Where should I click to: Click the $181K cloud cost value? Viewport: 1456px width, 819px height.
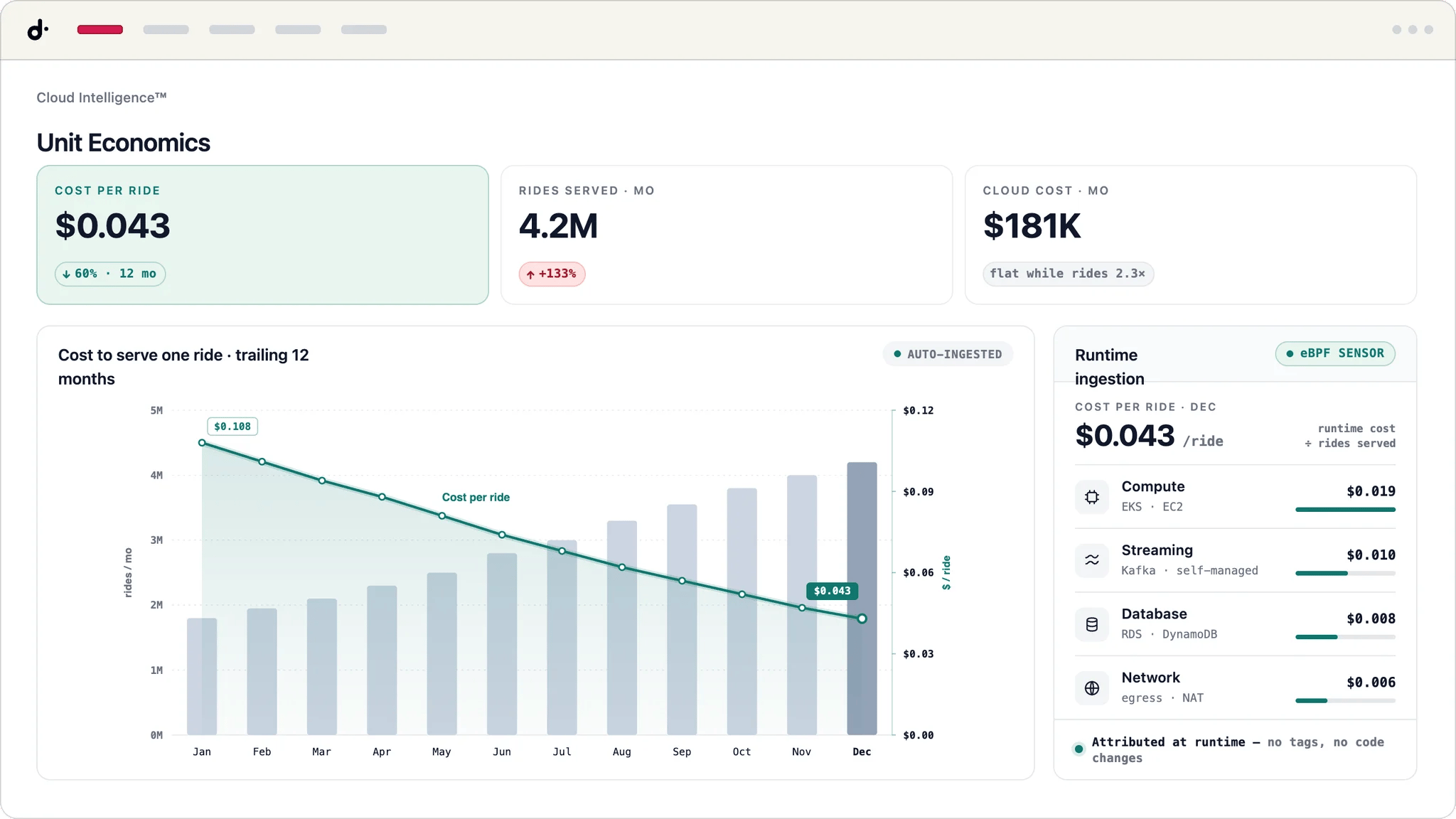1032,226
